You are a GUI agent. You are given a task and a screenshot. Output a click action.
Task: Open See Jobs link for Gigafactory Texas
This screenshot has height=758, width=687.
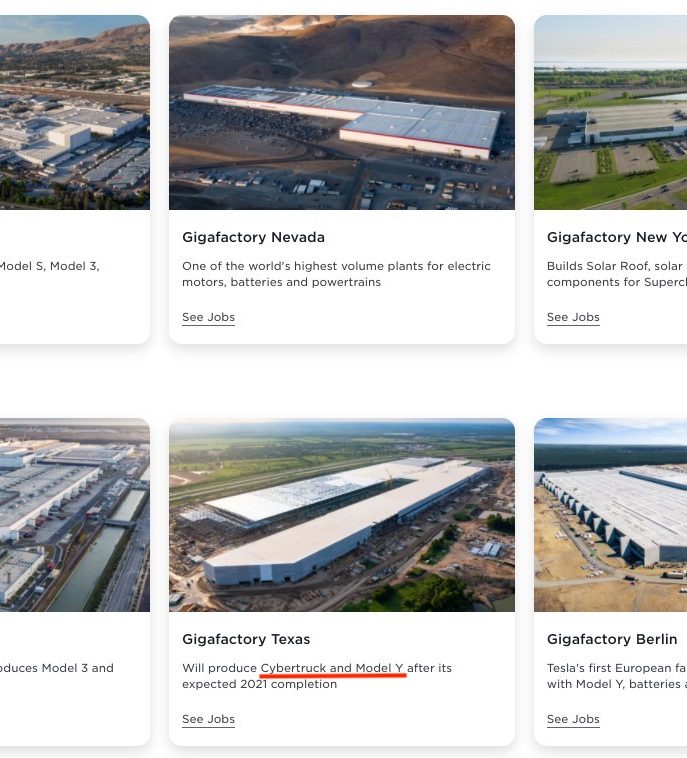pos(208,719)
